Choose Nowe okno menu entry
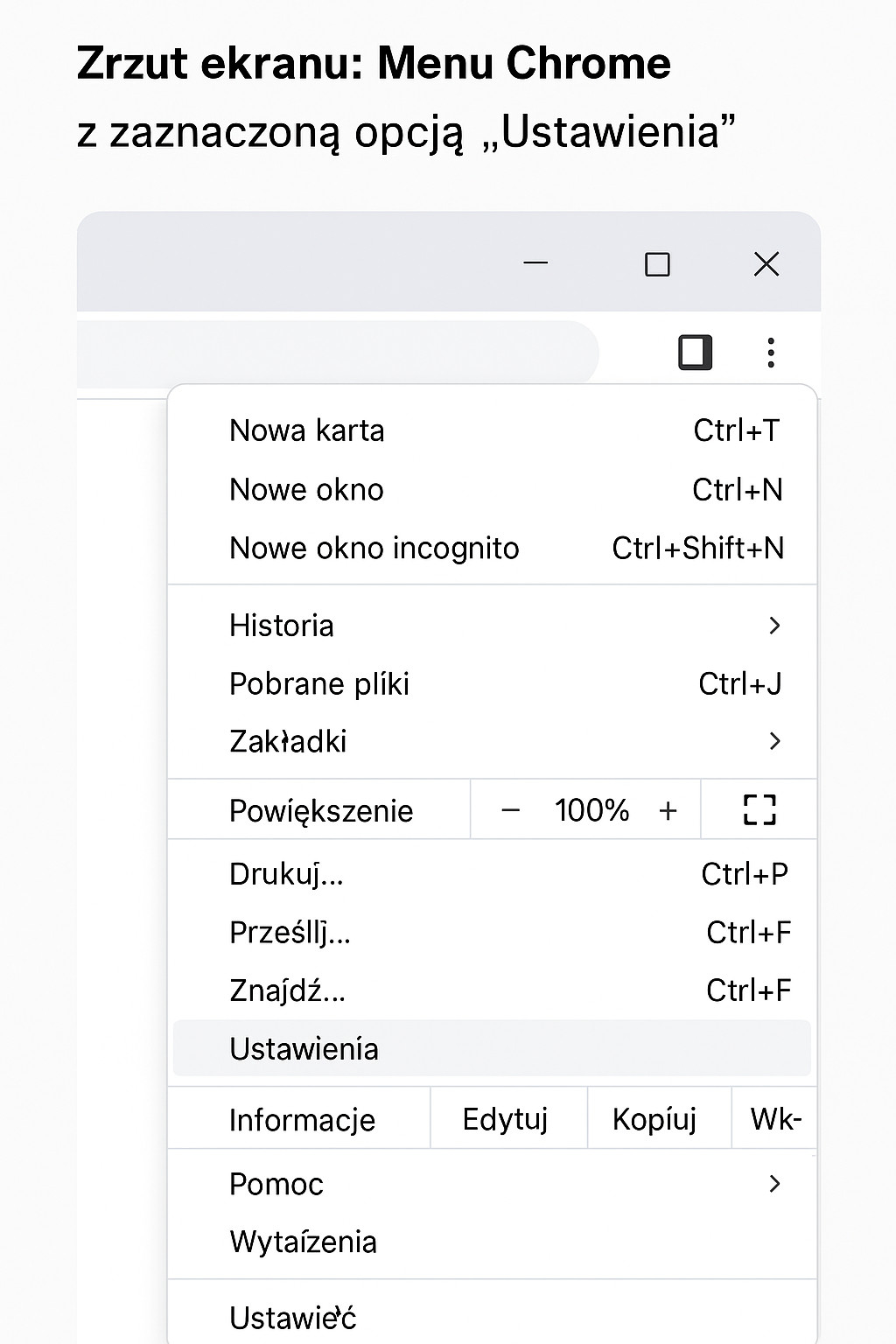896x1344 pixels. [x=306, y=489]
